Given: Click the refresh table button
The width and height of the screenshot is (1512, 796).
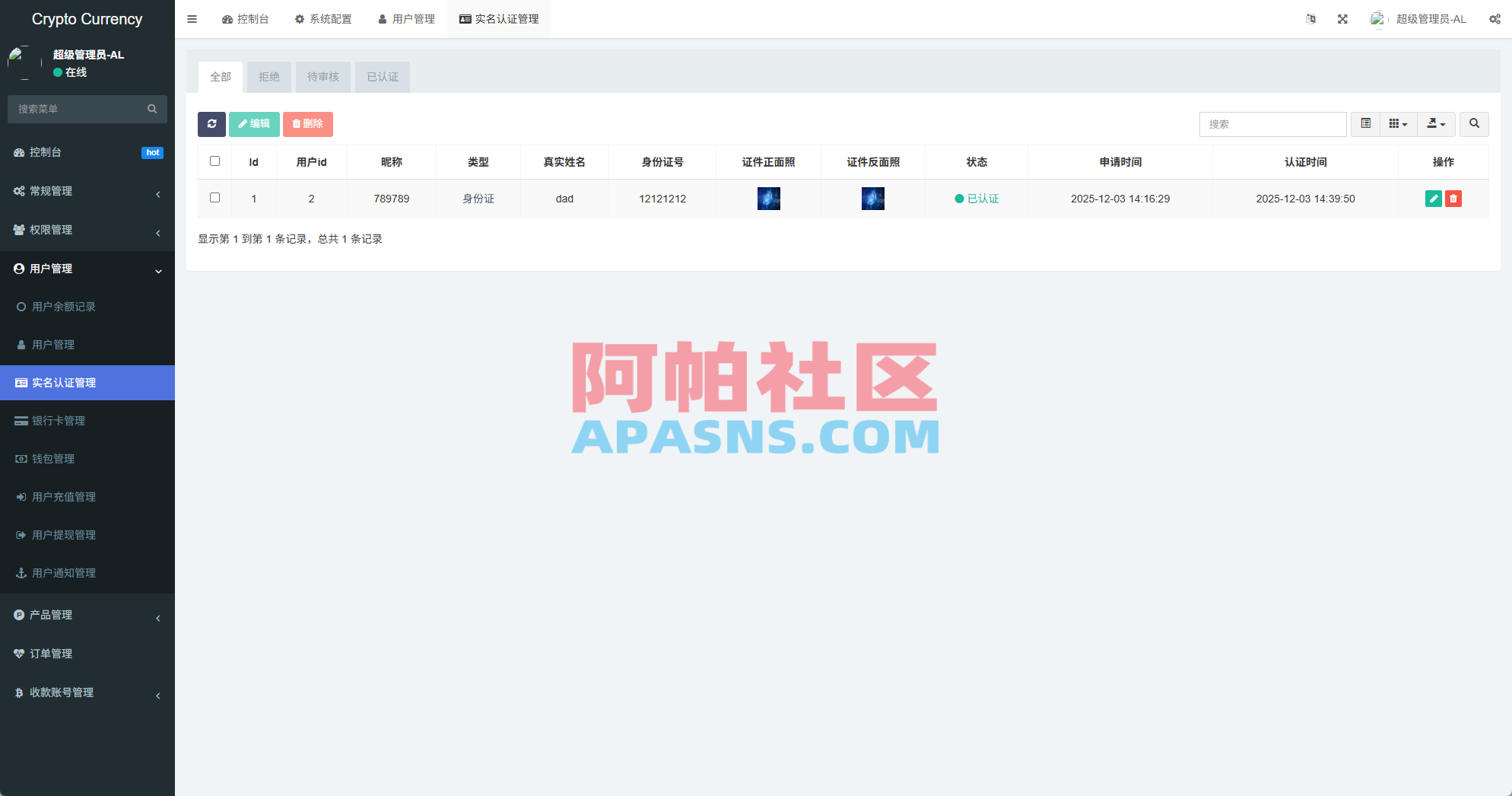Looking at the screenshot, I should [211, 124].
